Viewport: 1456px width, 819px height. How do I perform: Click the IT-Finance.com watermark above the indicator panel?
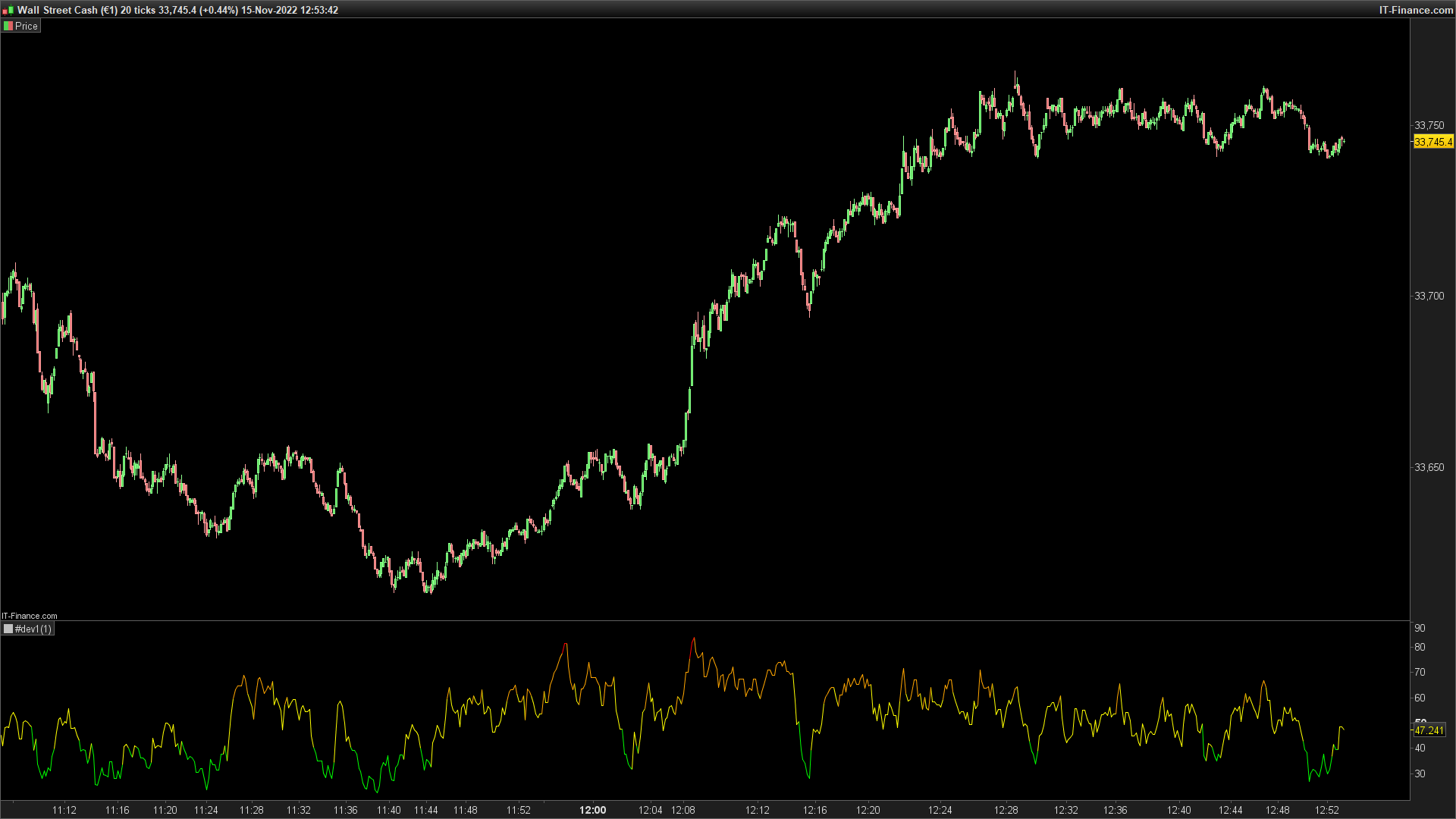pos(30,616)
